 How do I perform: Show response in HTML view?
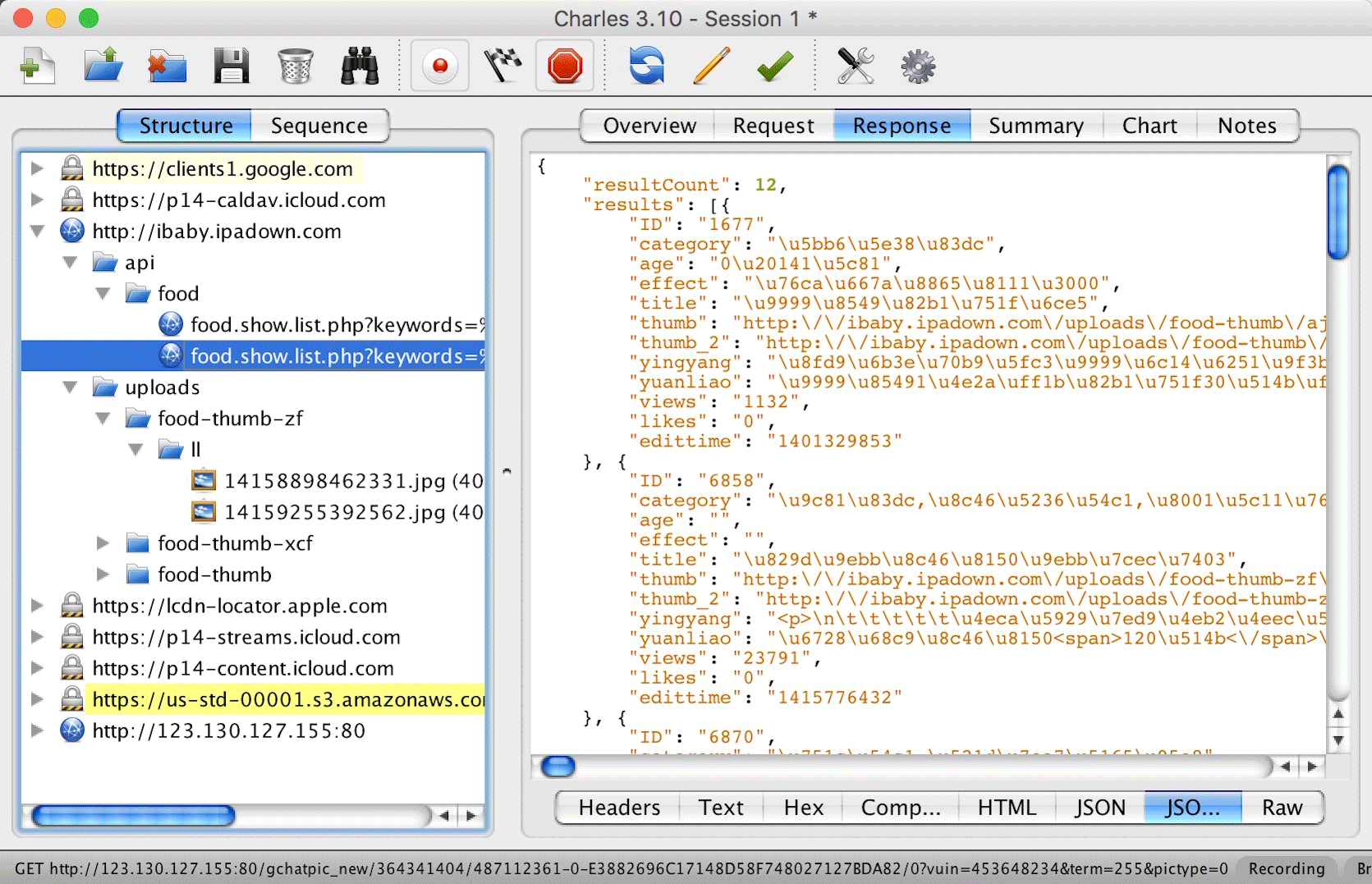pyautogui.click(x=1007, y=808)
